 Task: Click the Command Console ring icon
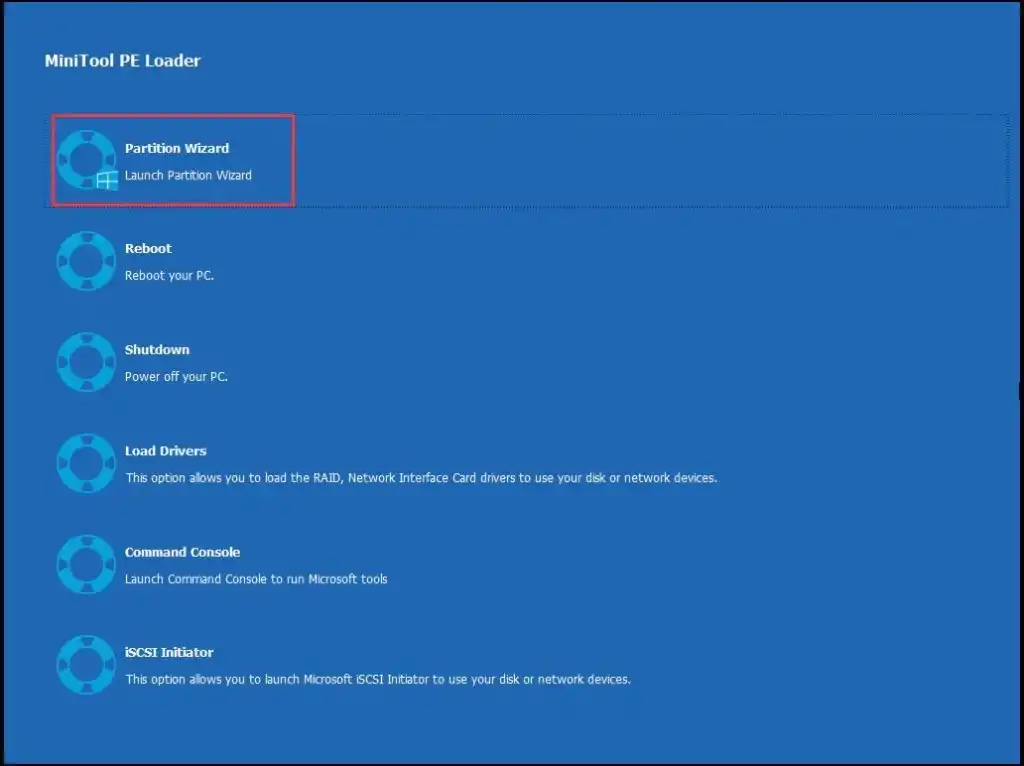86,564
